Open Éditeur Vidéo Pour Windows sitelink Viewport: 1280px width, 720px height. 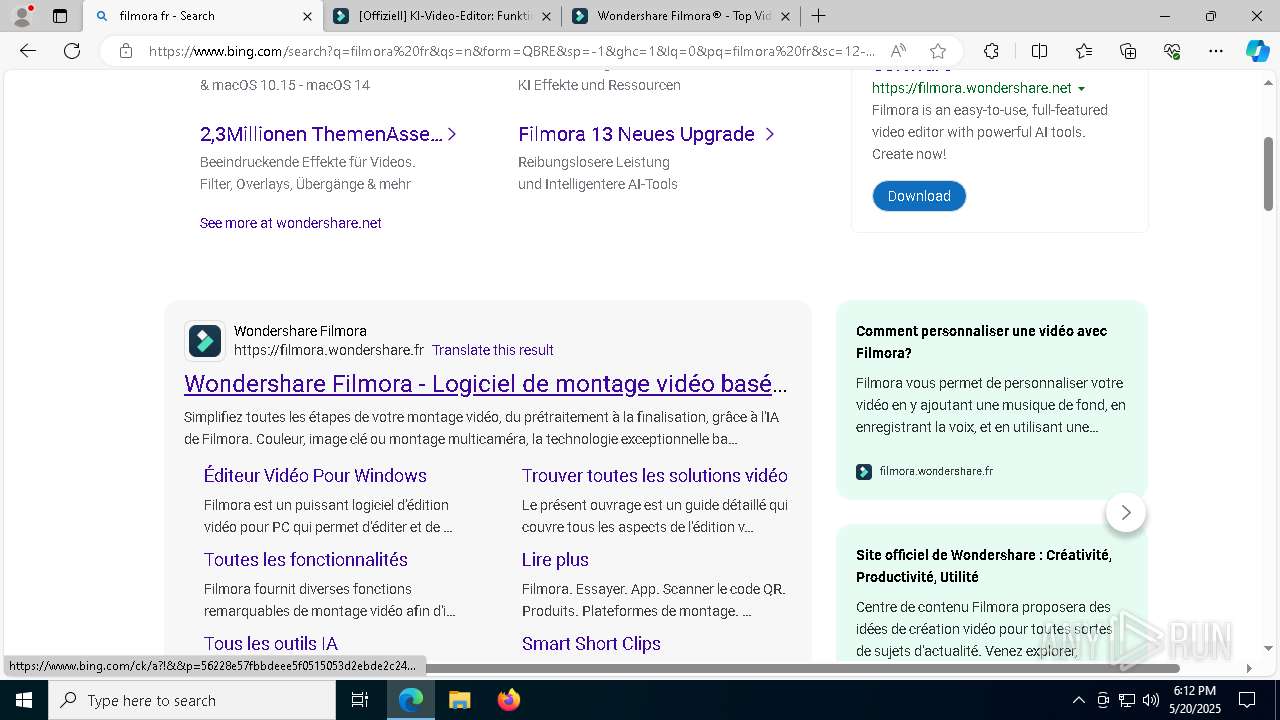(x=315, y=475)
